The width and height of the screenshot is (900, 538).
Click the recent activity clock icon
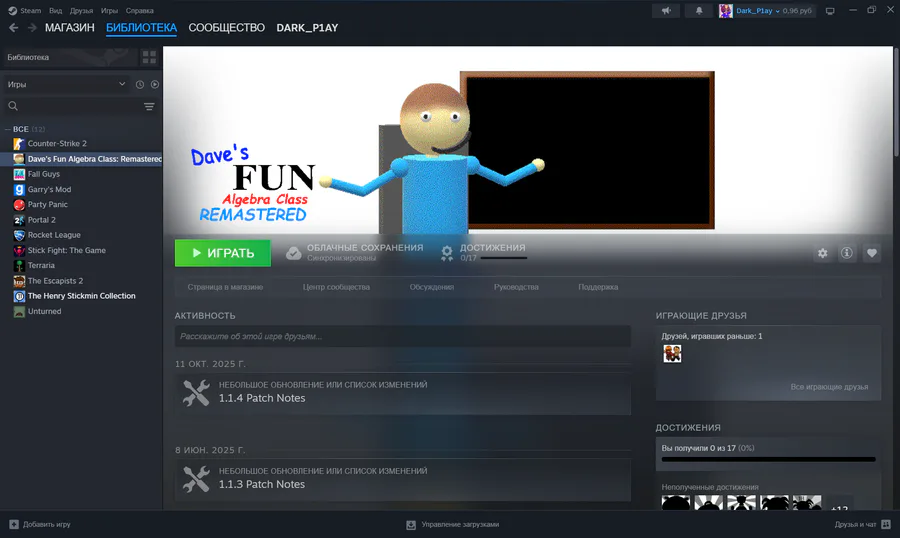click(x=139, y=84)
